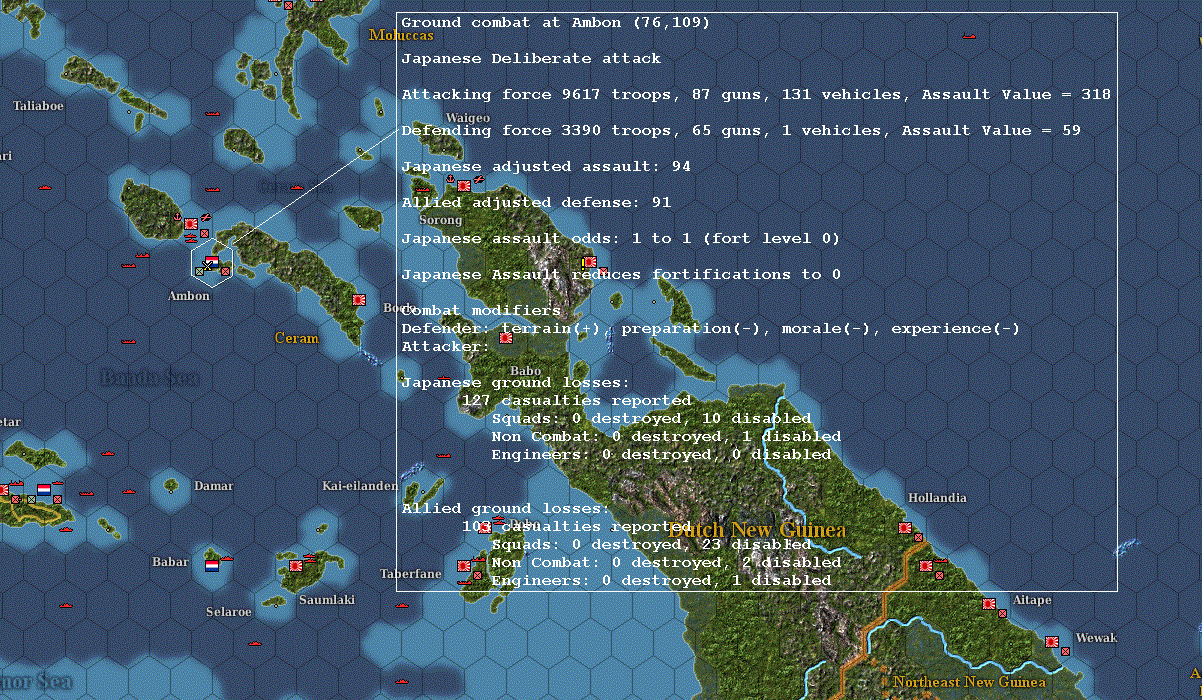Select the Japanese flag base at Babo
The image size is (1202, 700).
coord(506,339)
